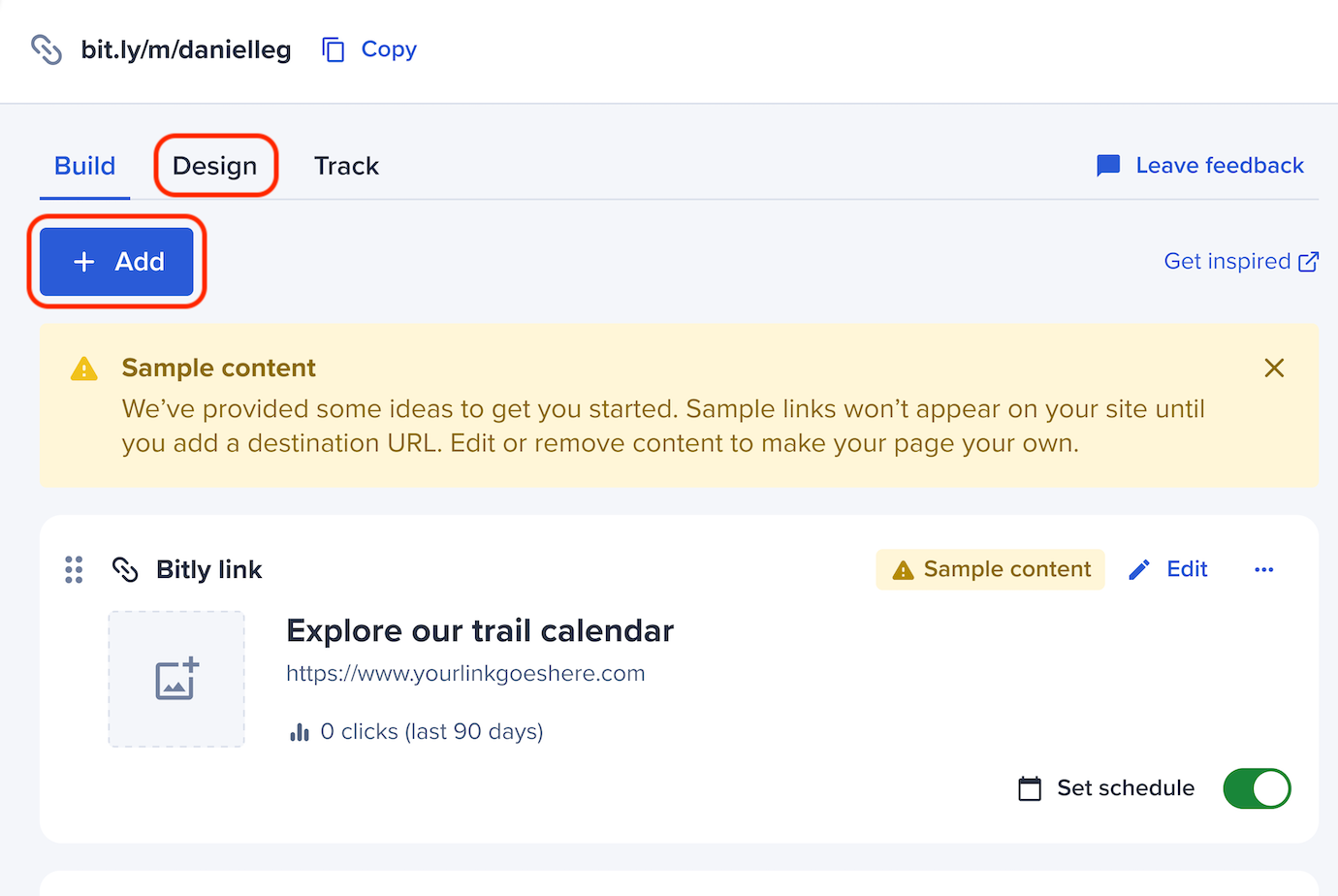Click the flag icon beside Leave feedback
Image resolution: width=1338 pixels, height=896 pixels.
1106,165
